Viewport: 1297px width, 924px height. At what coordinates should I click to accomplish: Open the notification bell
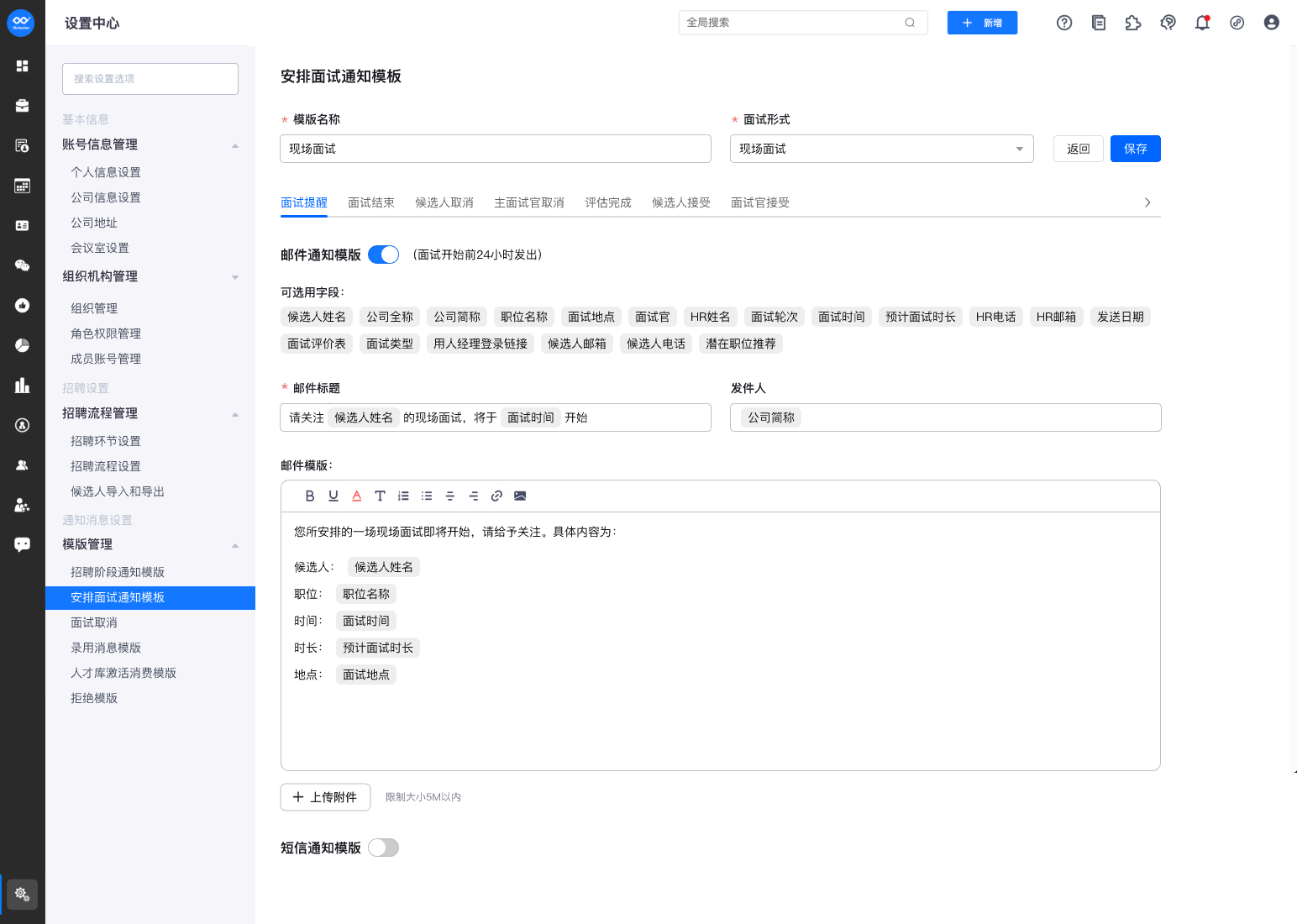1202,23
